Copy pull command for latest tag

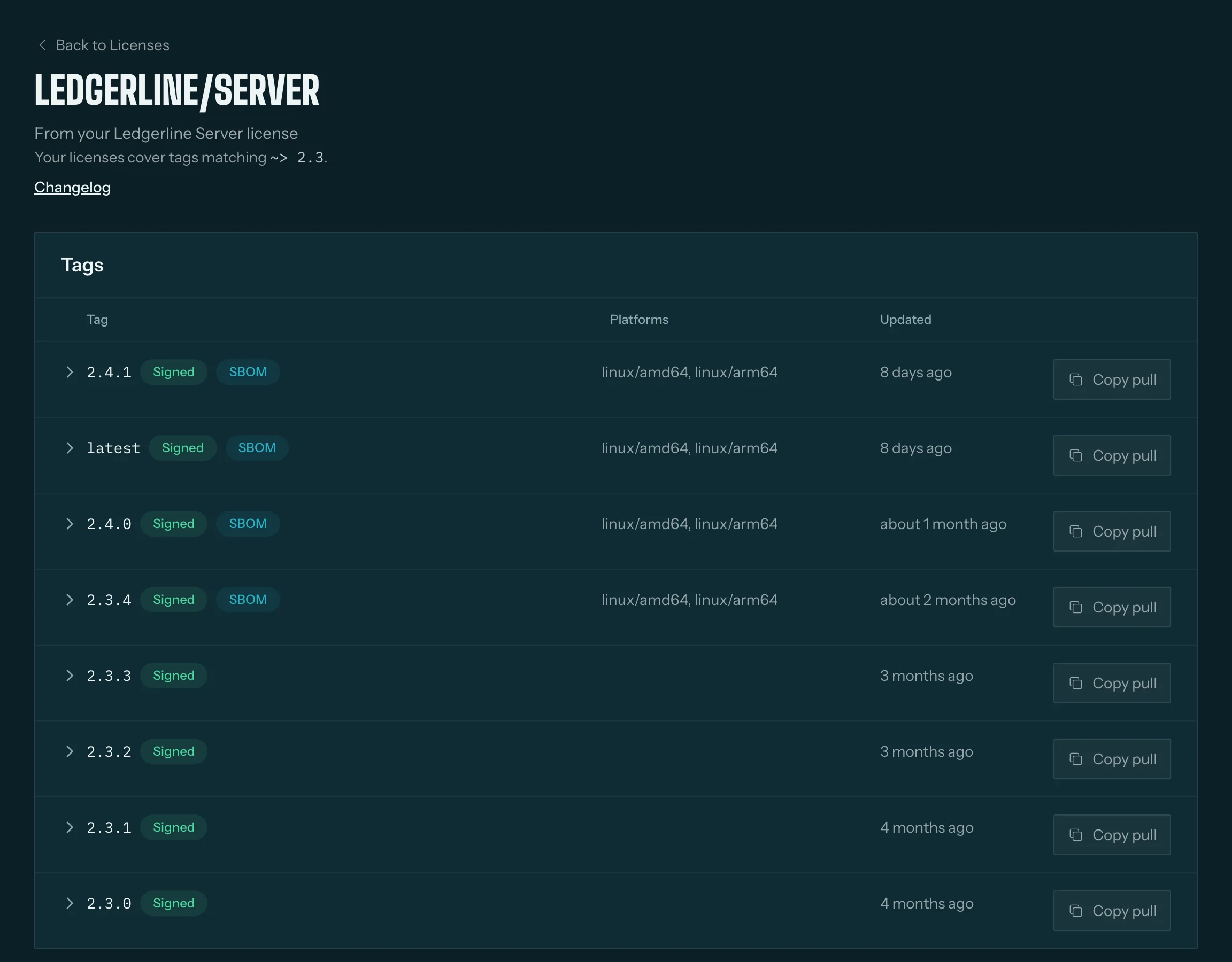(1112, 456)
